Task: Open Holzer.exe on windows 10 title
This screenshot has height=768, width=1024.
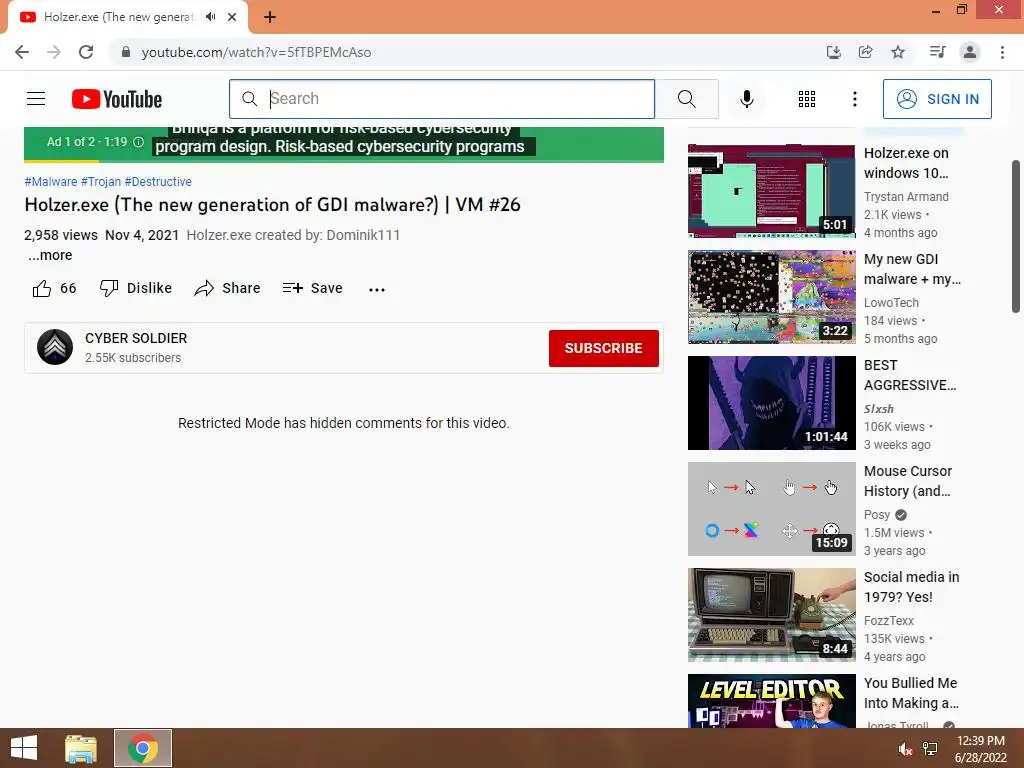Action: (906, 163)
